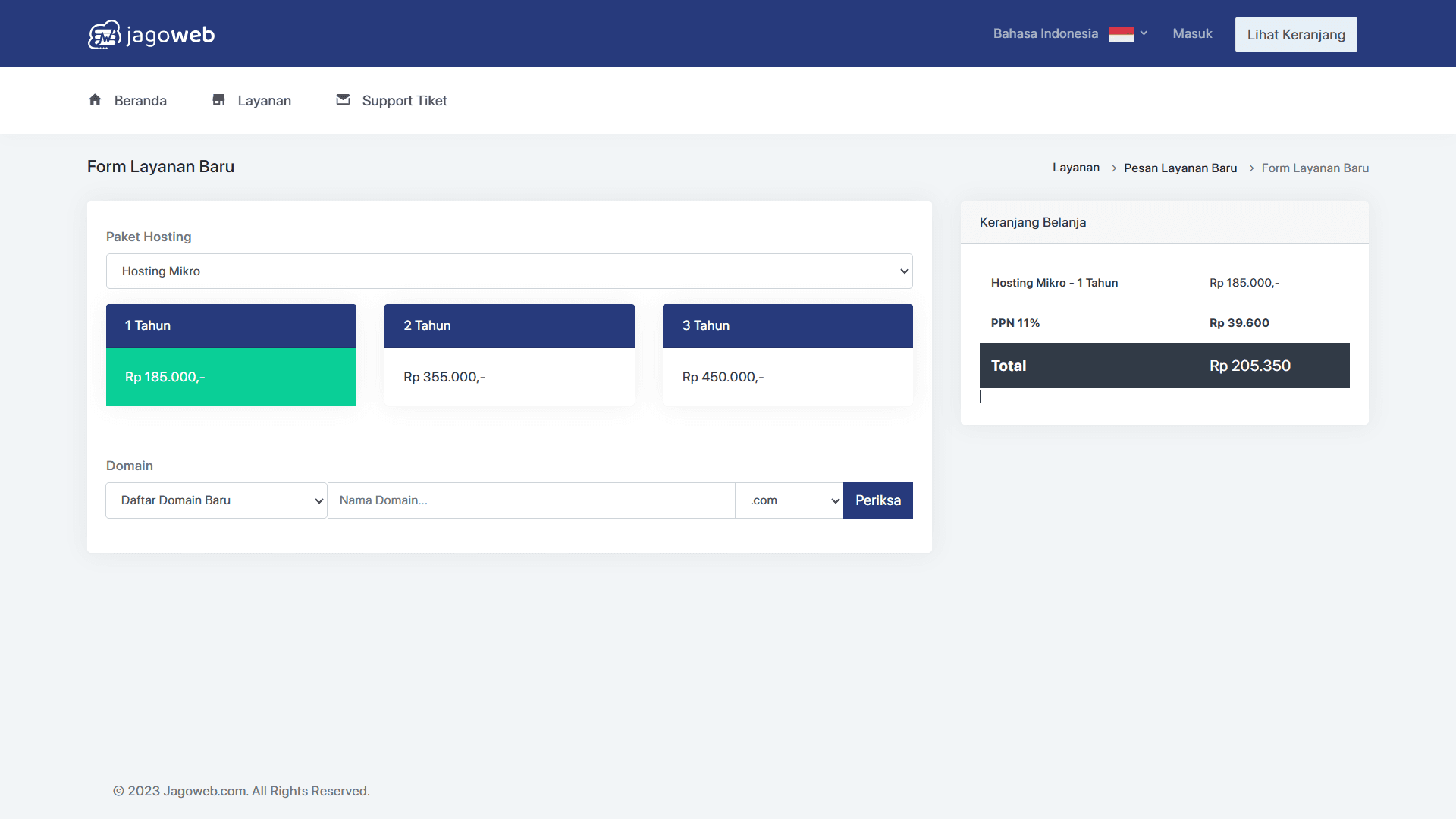The image size is (1456, 819).
Task: Click the Support Tiket envelope icon
Action: coord(343,99)
